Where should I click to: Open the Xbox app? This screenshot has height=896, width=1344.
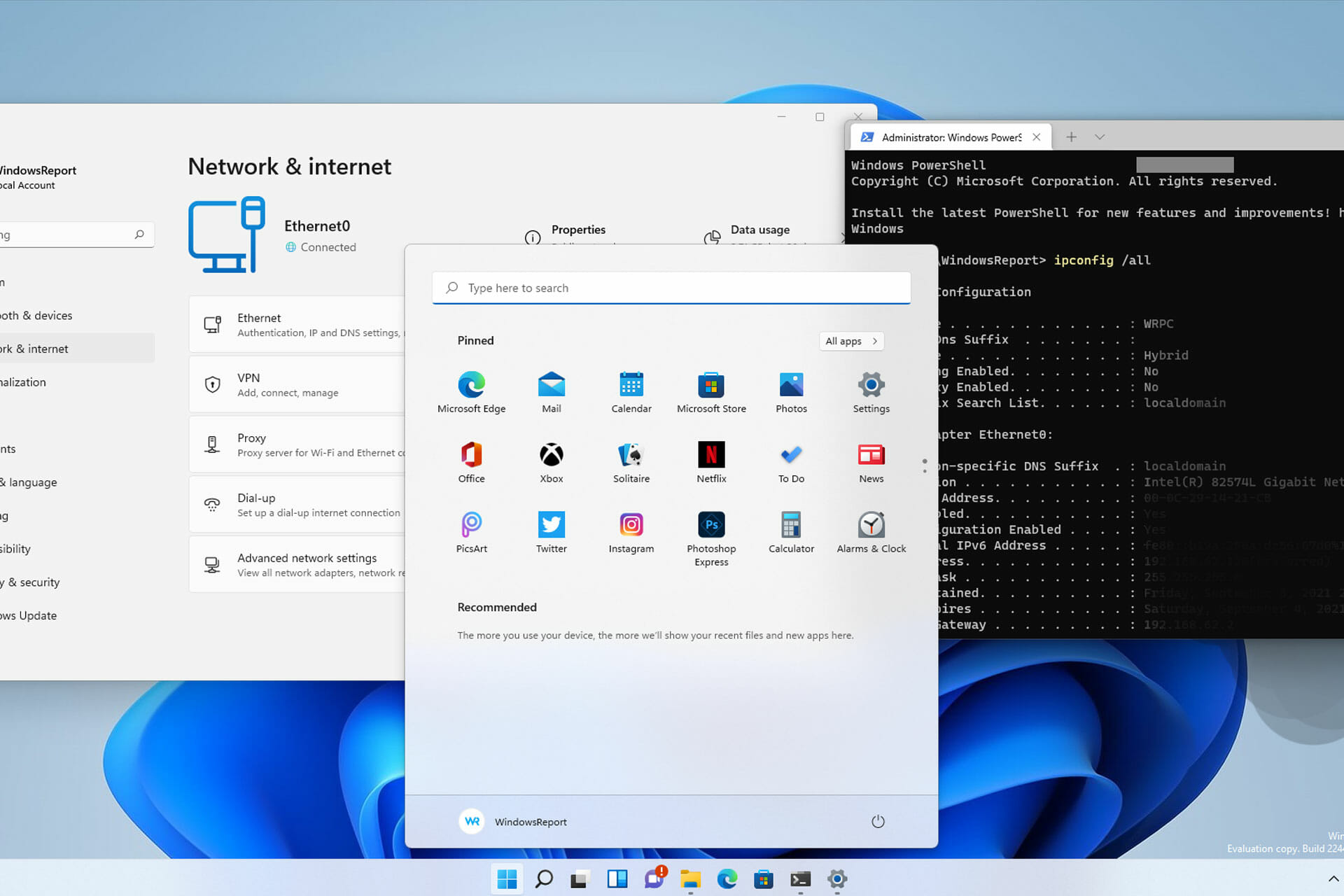point(552,463)
